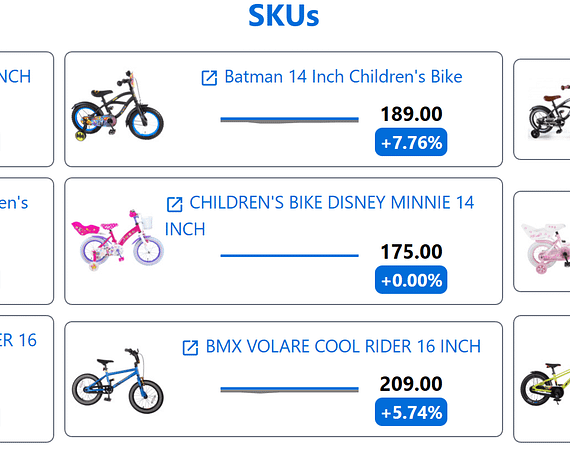
Task: Click the light pink bike thumbnail at right
Action: 545,248
